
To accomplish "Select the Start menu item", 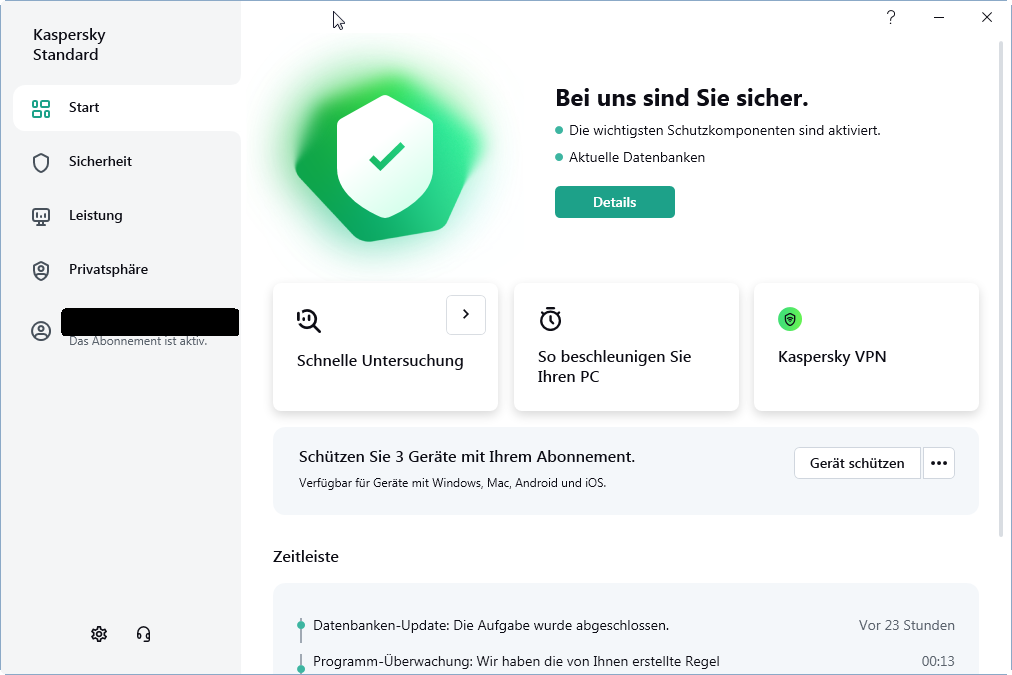I will tap(126, 108).
